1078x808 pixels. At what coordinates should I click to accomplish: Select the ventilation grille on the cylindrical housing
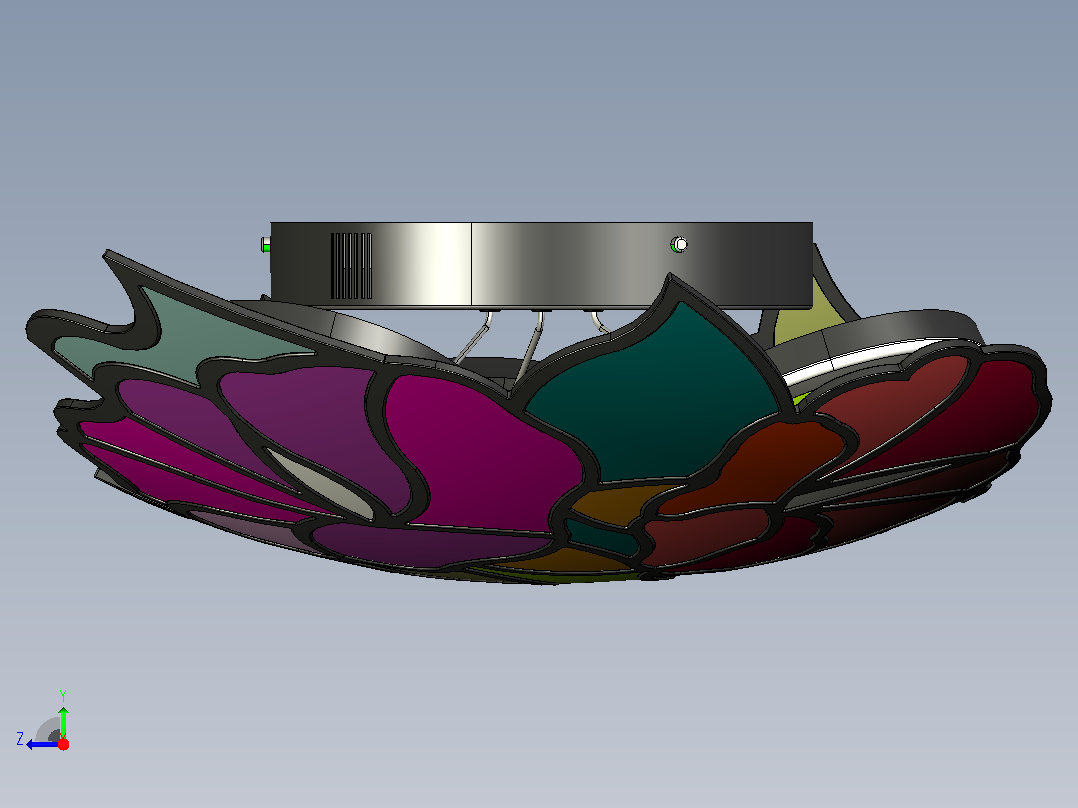tap(351, 265)
